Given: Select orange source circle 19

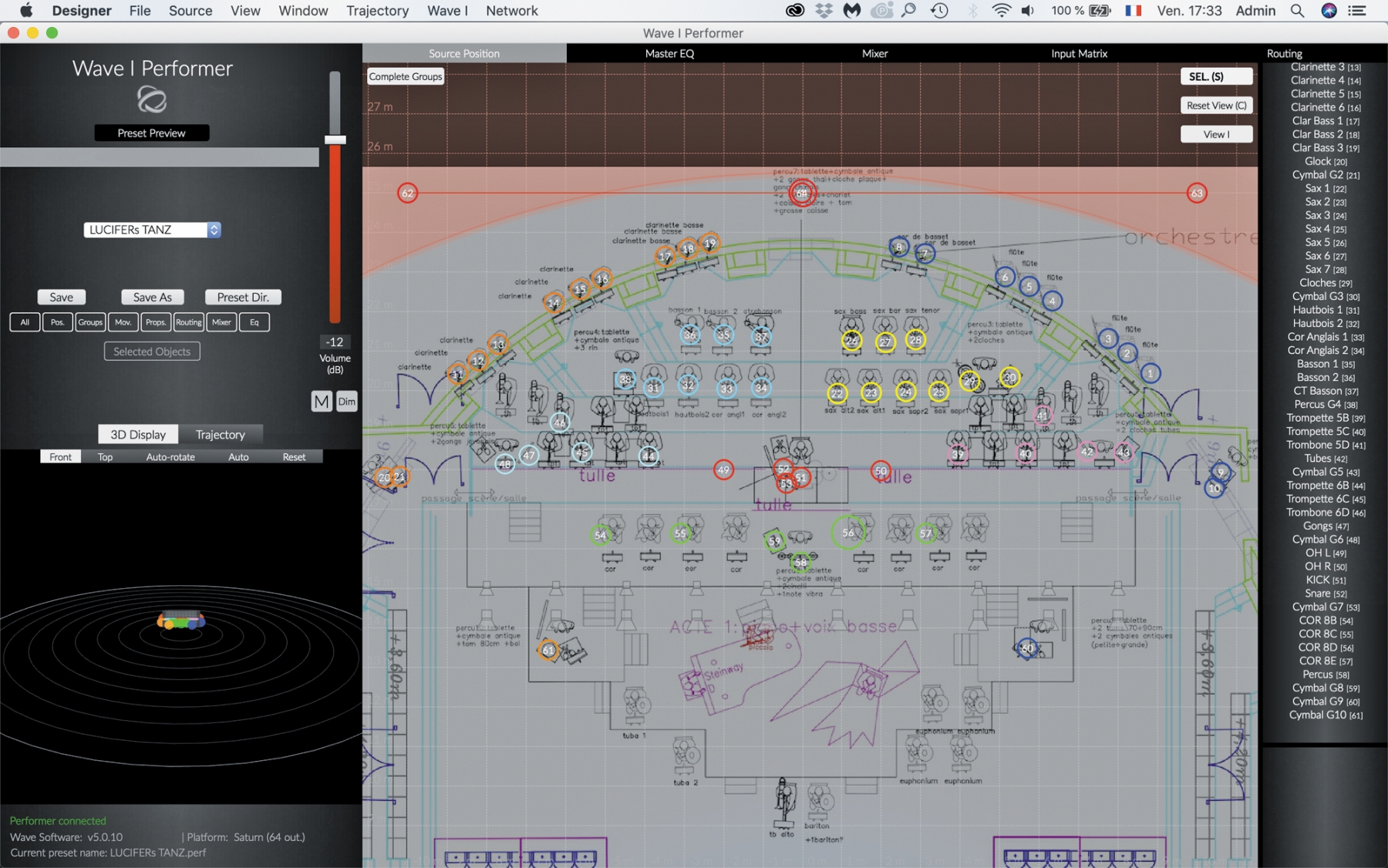Looking at the screenshot, I should [x=709, y=244].
